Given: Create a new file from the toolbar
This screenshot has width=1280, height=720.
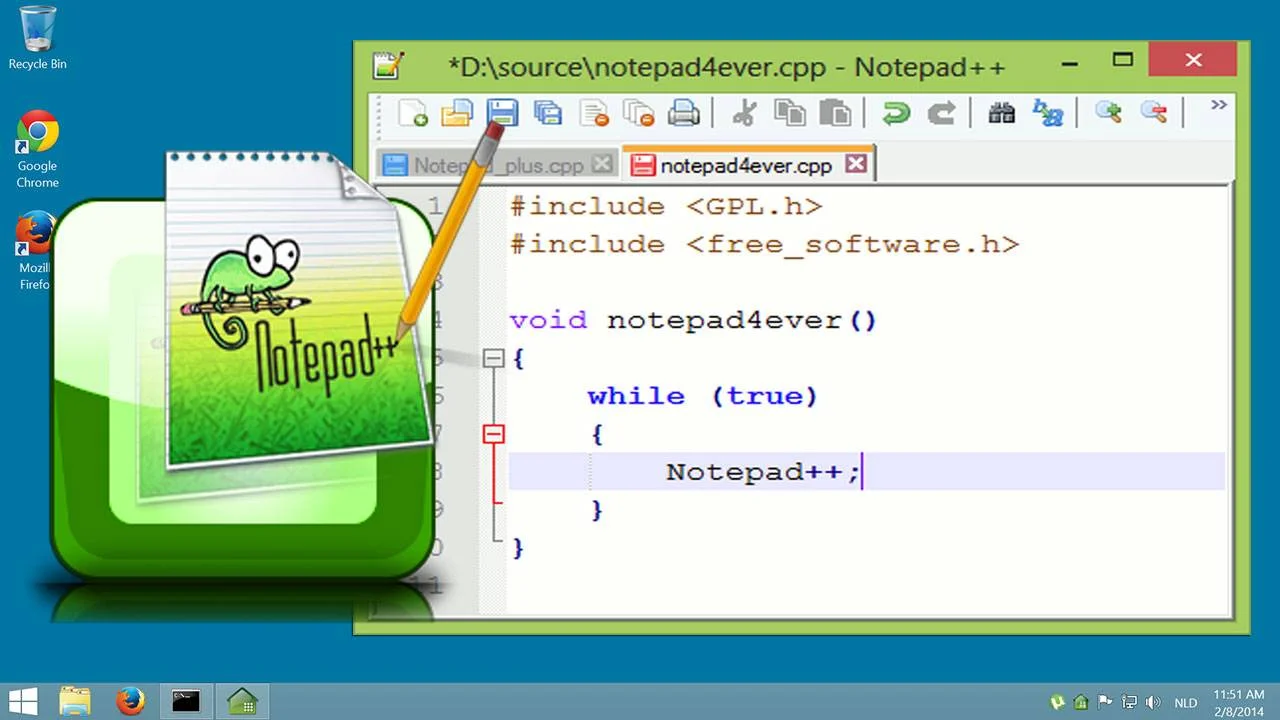Looking at the screenshot, I should pyautogui.click(x=412, y=113).
